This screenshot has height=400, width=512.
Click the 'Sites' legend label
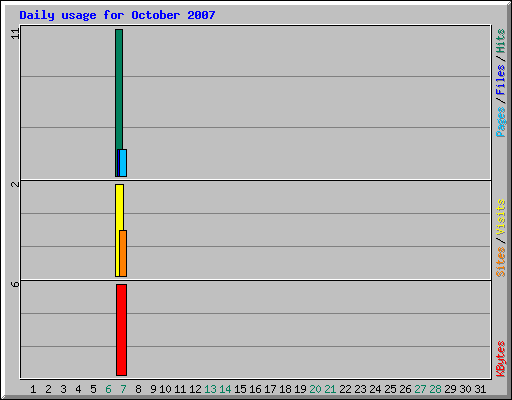tap(500, 262)
